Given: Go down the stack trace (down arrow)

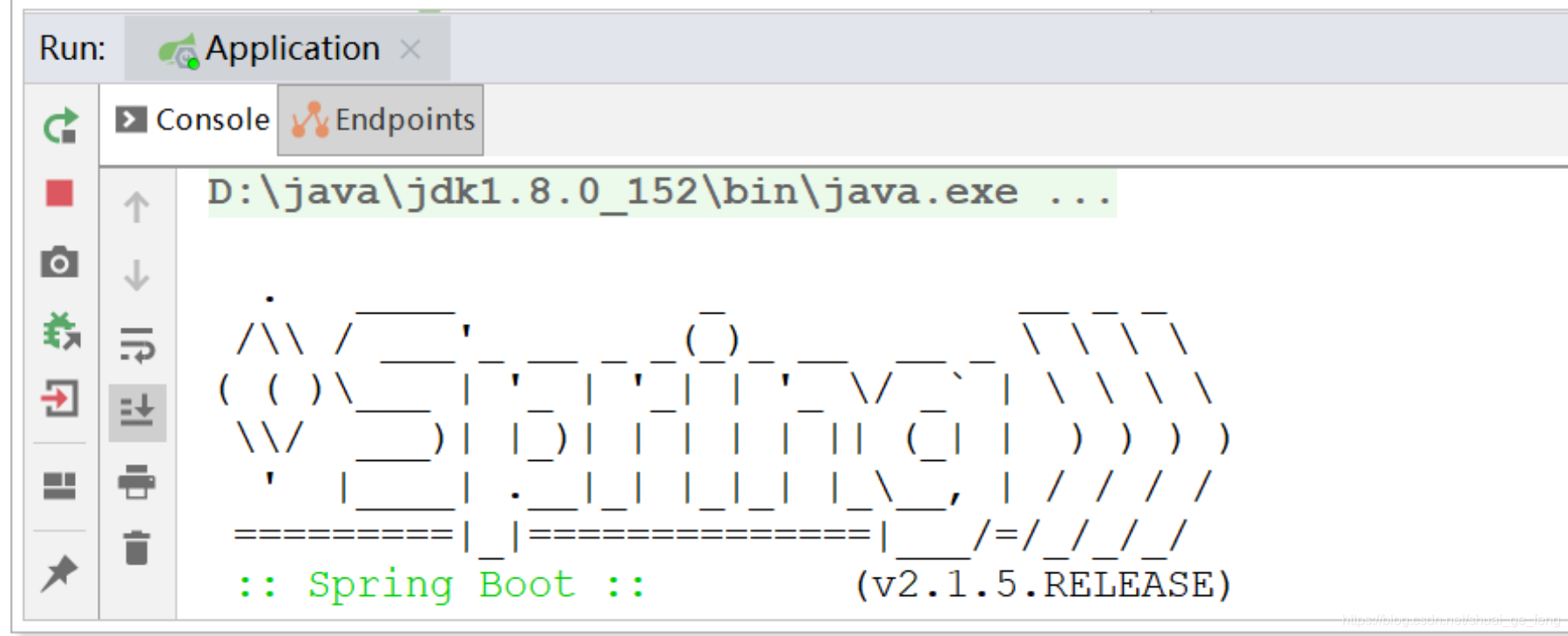Looking at the screenshot, I should point(137,274).
